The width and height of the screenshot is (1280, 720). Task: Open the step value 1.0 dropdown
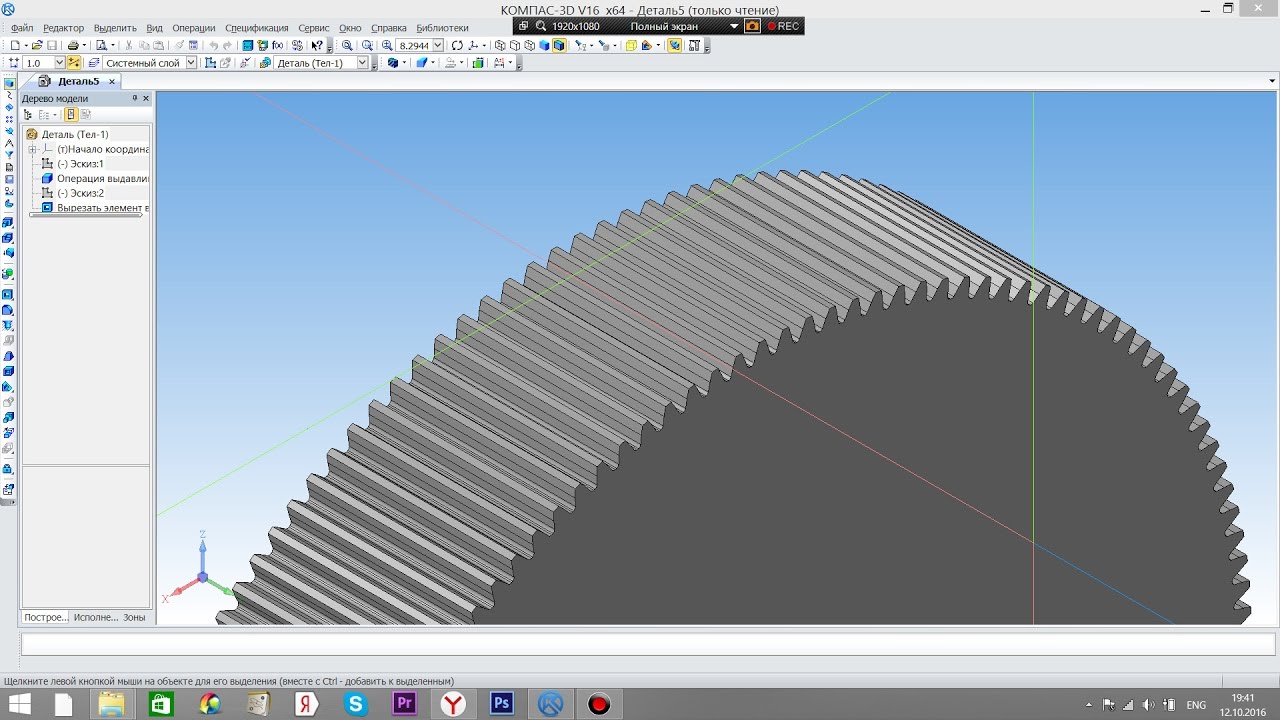pyautogui.click(x=60, y=62)
